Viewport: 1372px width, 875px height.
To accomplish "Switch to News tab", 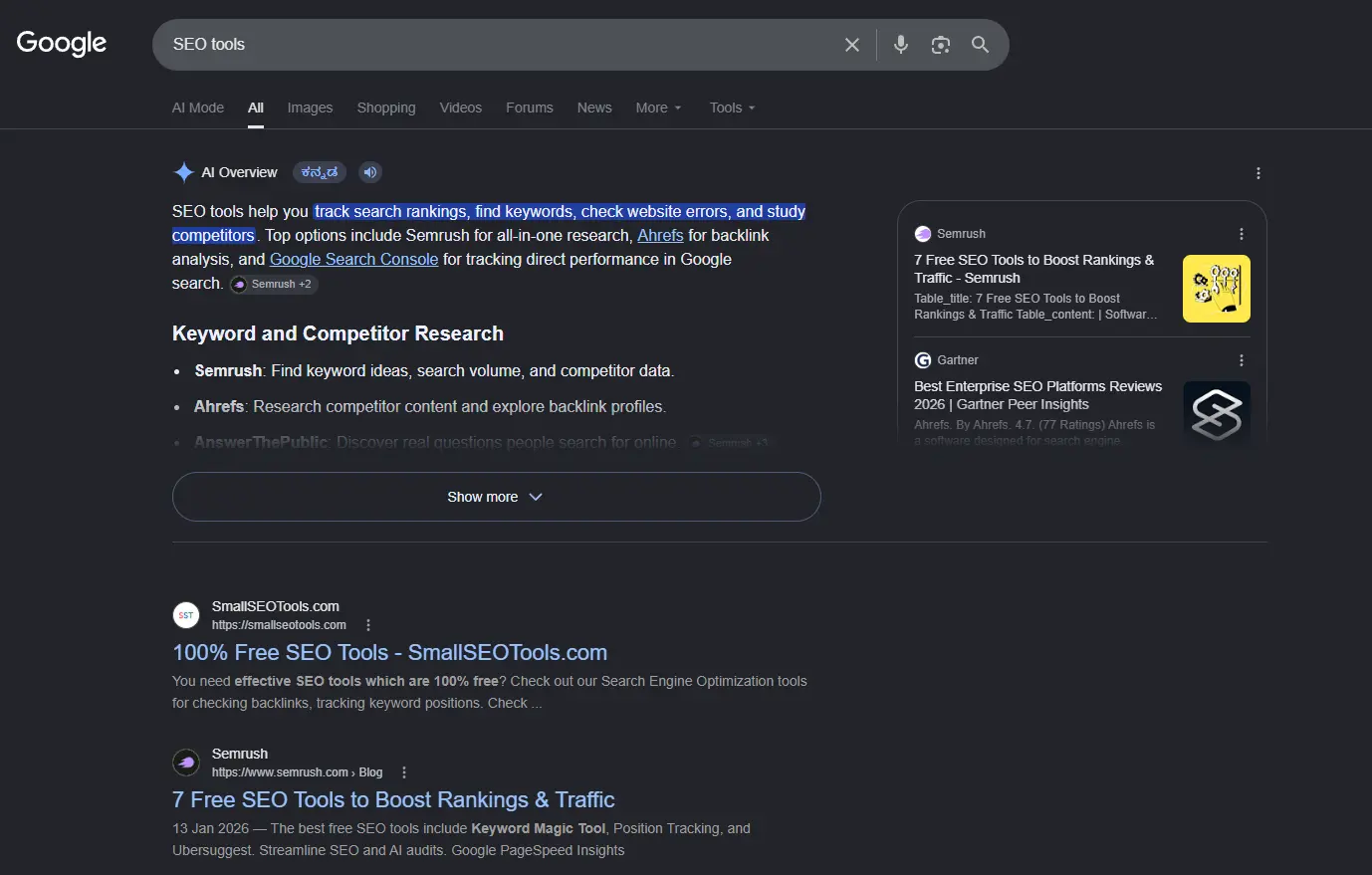I will [594, 108].
